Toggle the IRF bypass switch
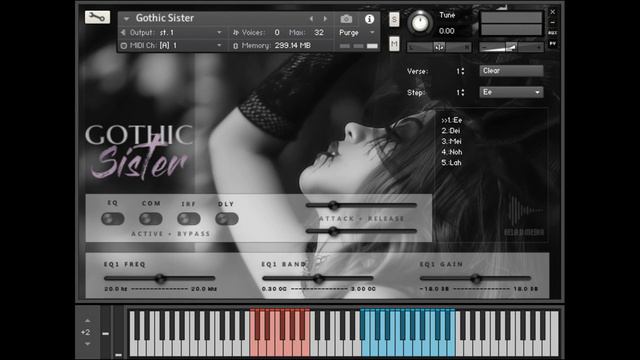640x360 pixels. (x=189, y=219)
